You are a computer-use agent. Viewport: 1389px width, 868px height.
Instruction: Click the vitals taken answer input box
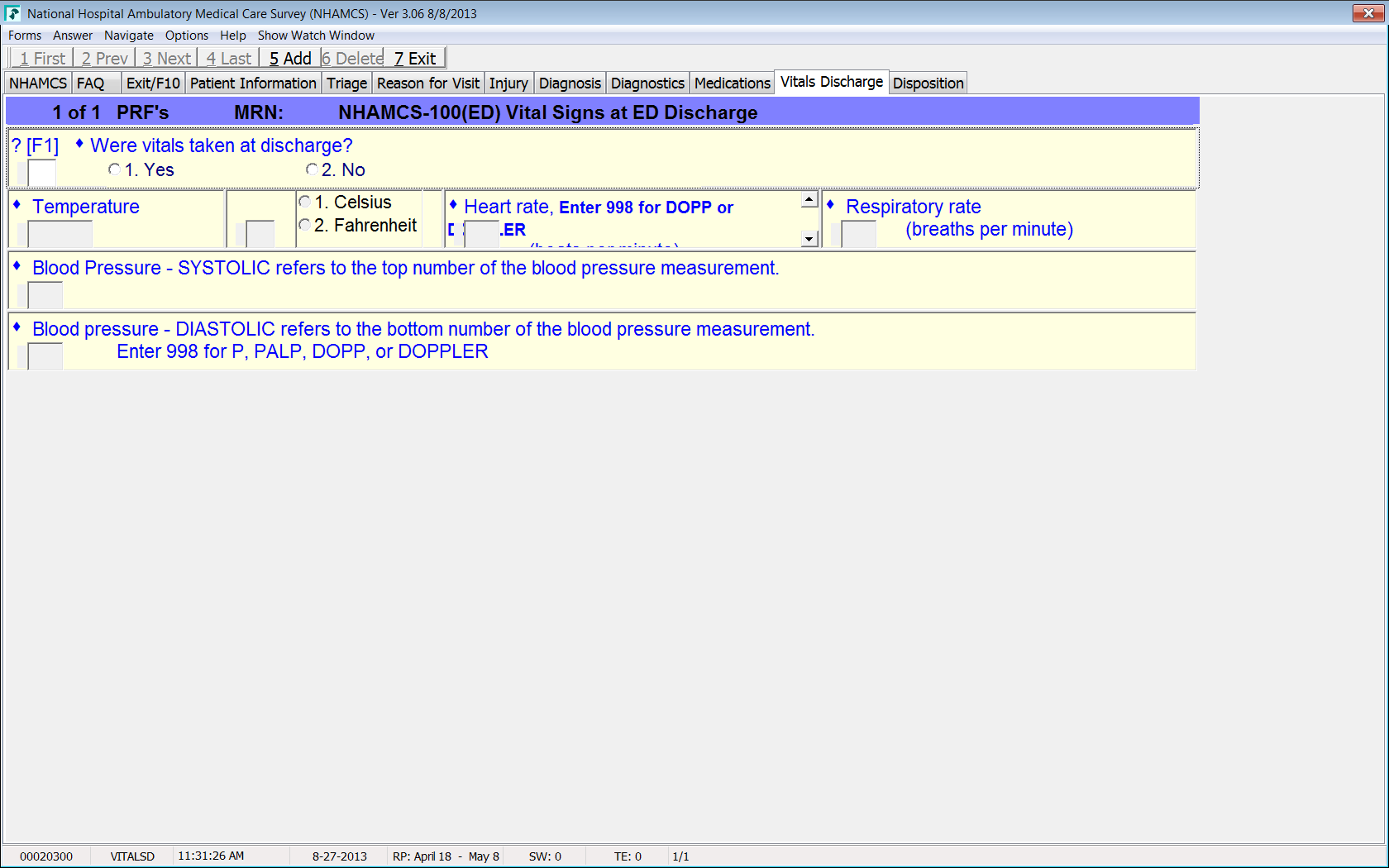(x=42, y=173)
